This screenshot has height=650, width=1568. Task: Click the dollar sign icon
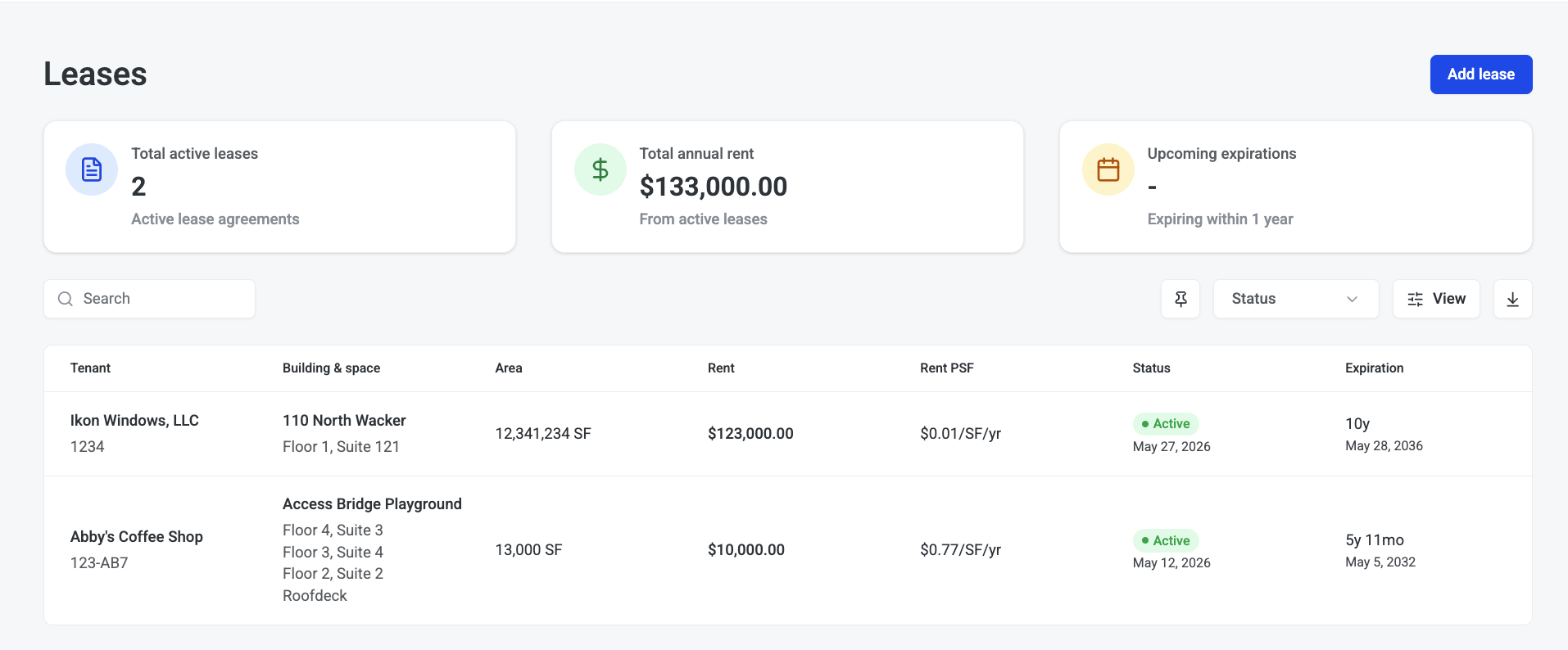600,169
